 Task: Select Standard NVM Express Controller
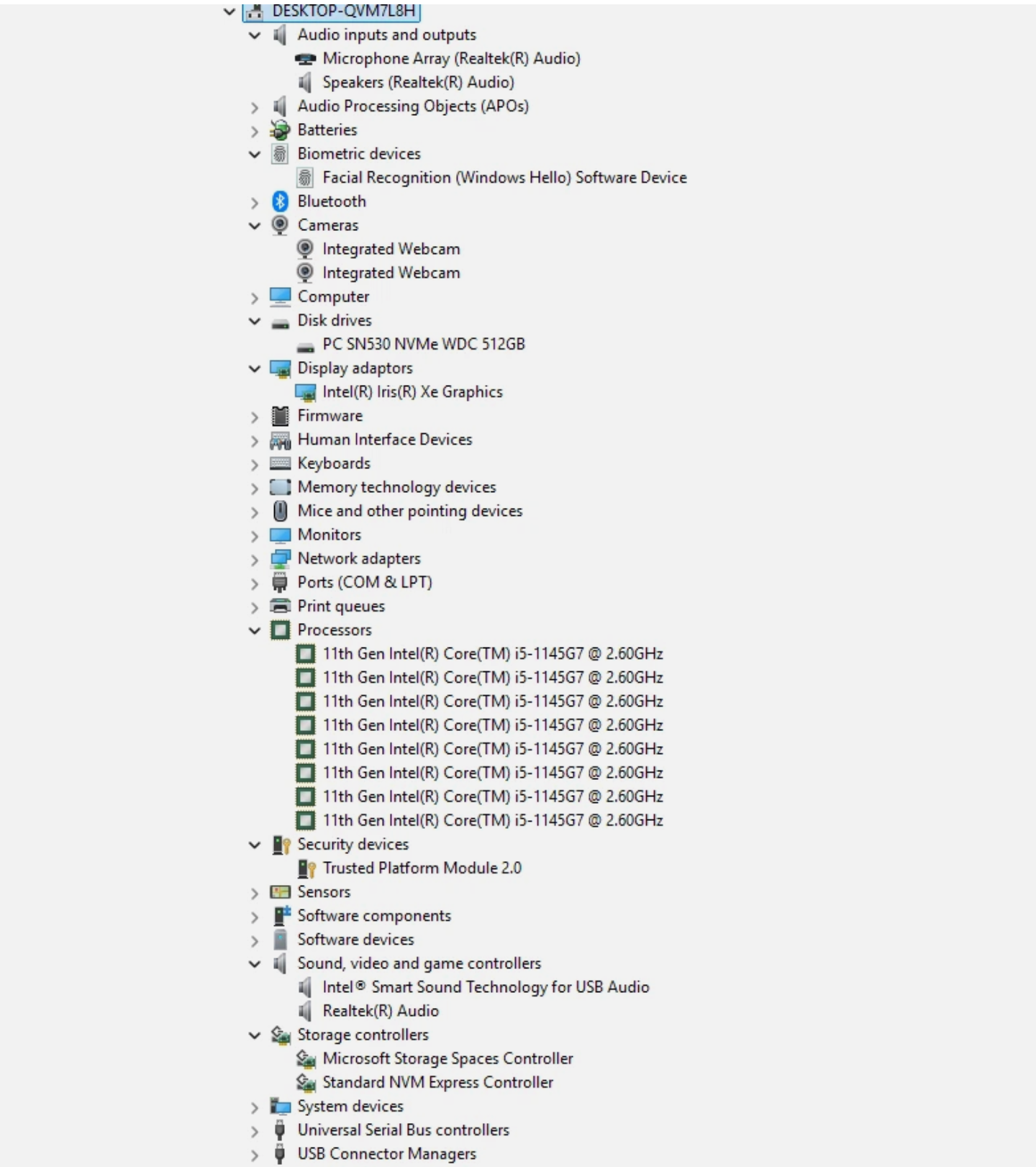pos(437,1082)
